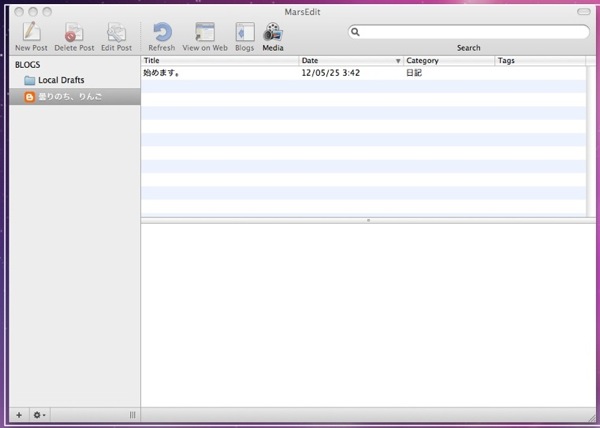The width and height of the screenshot is (600, 428).
Task: Click the orange Blogger icon in sidebar
Action: [x=29, y=97]
